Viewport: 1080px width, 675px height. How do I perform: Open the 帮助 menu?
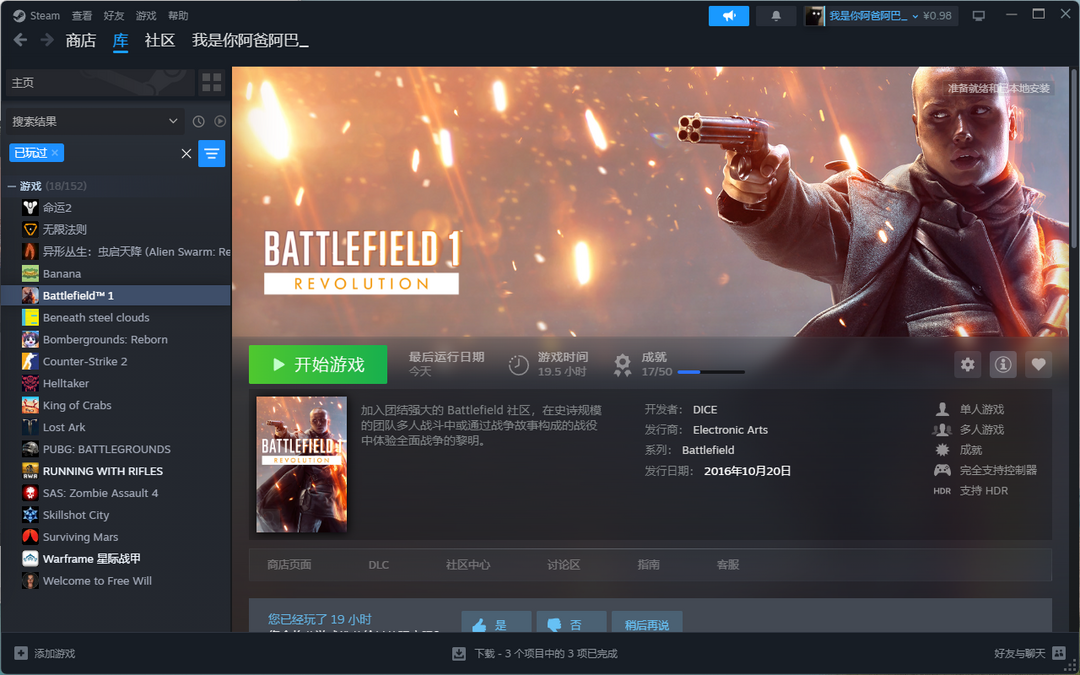(178, 15)
